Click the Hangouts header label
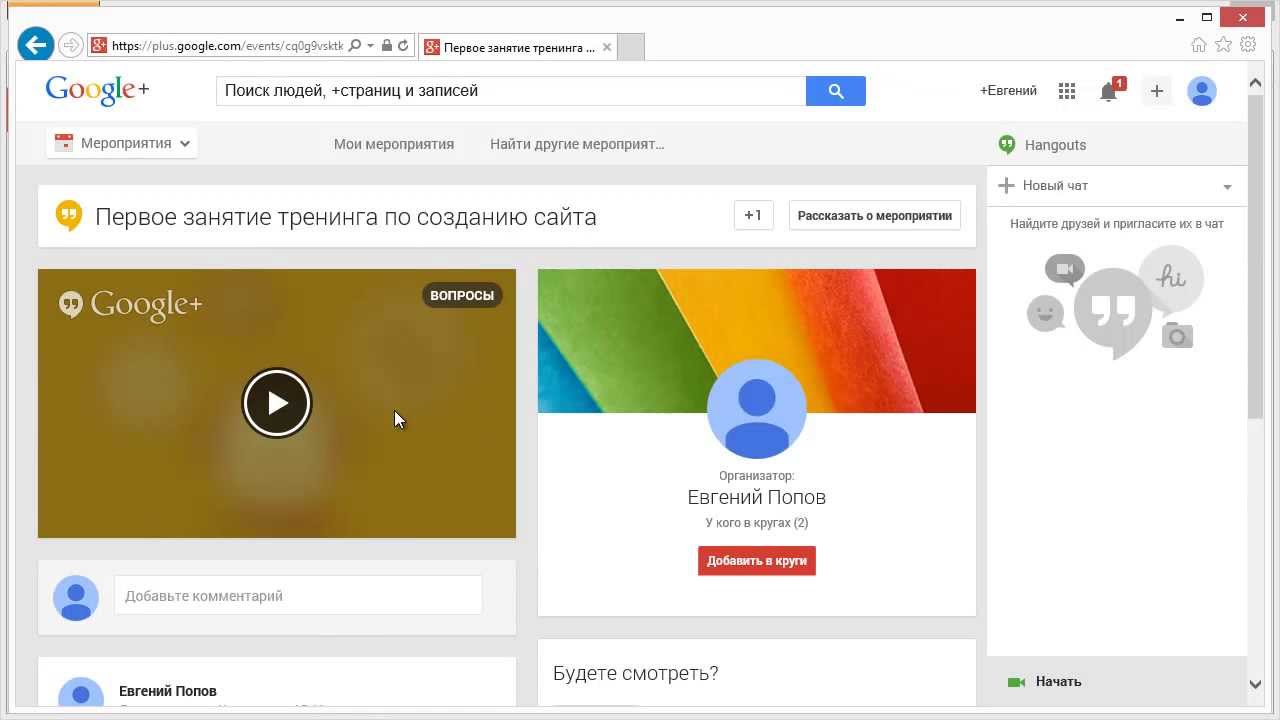The width and height of the screenshot is (1280, 720). pos(1055,145)
